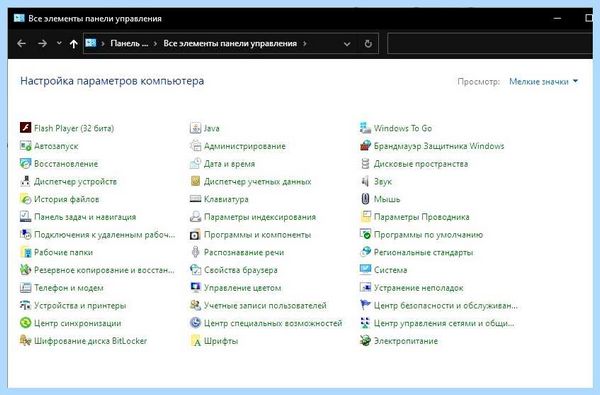
Task: Open Устранение неполадок link
Action: point(419,288)
